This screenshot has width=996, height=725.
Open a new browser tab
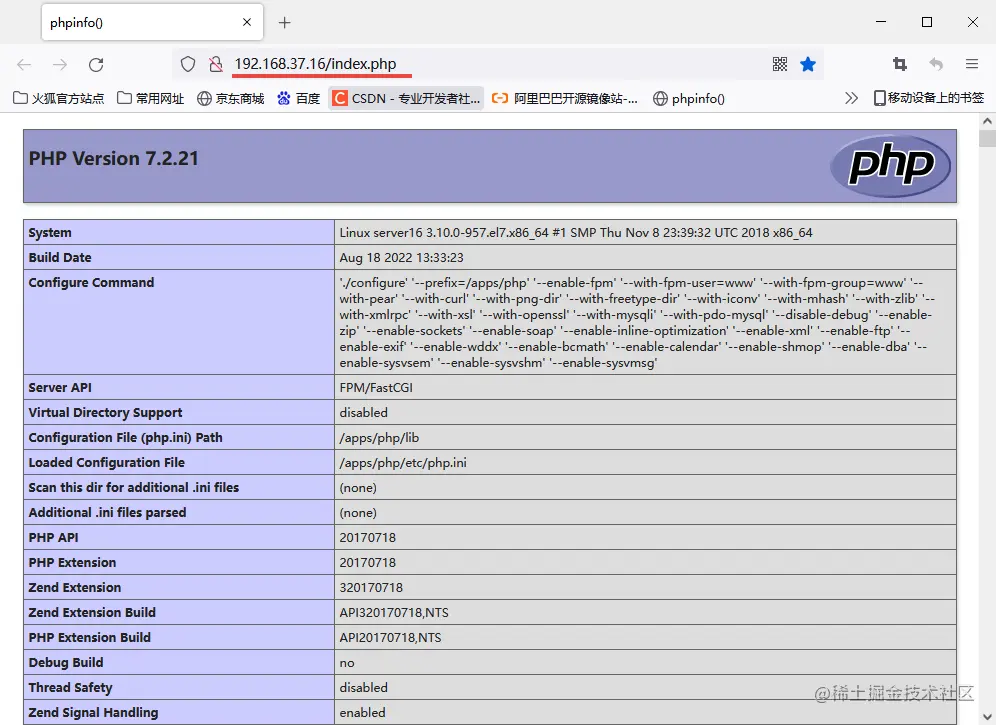tap(285, 23)
